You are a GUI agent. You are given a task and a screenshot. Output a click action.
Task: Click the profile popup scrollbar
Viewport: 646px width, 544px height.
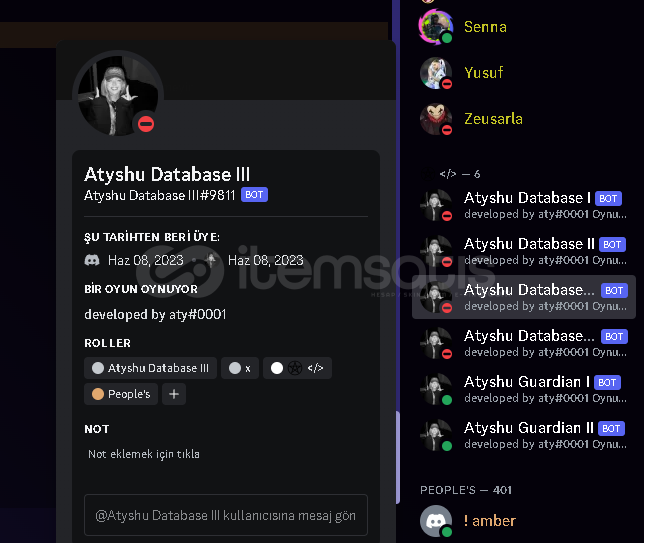pyautogui.click(x=398, y=457)
